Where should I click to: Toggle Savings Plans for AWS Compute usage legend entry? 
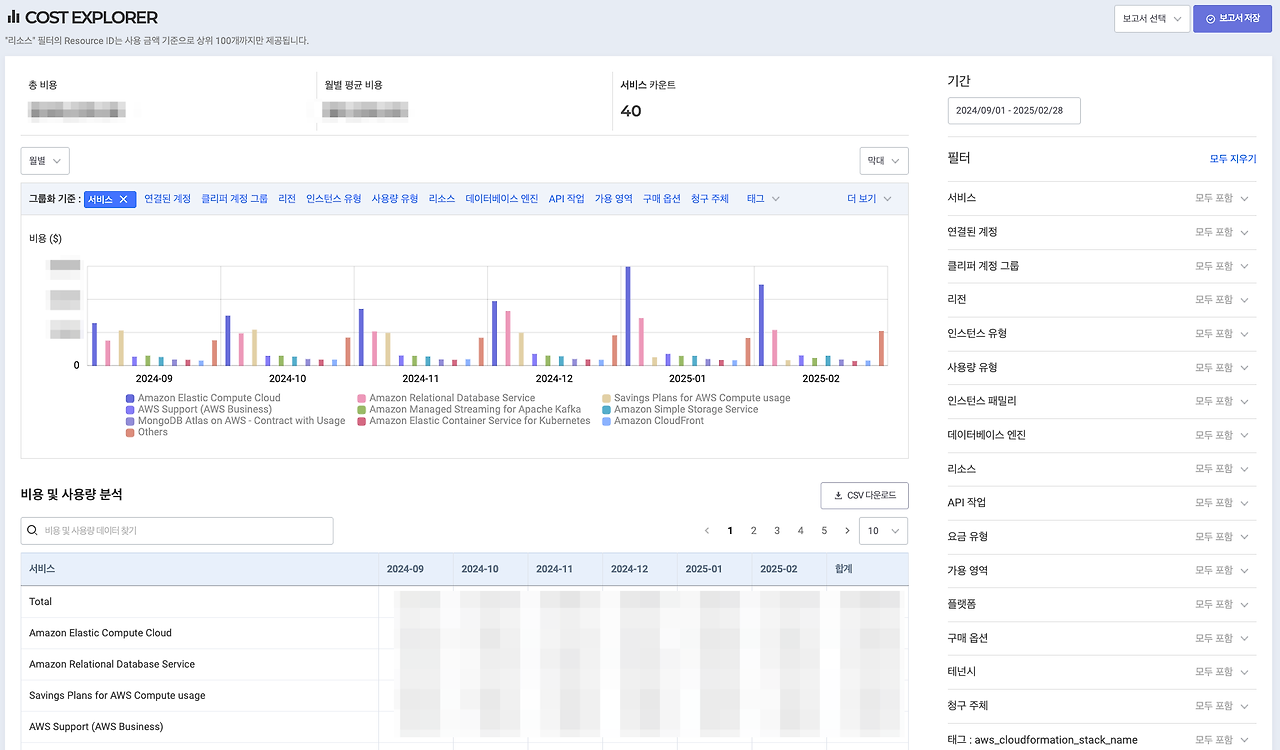tap(696, 398)
